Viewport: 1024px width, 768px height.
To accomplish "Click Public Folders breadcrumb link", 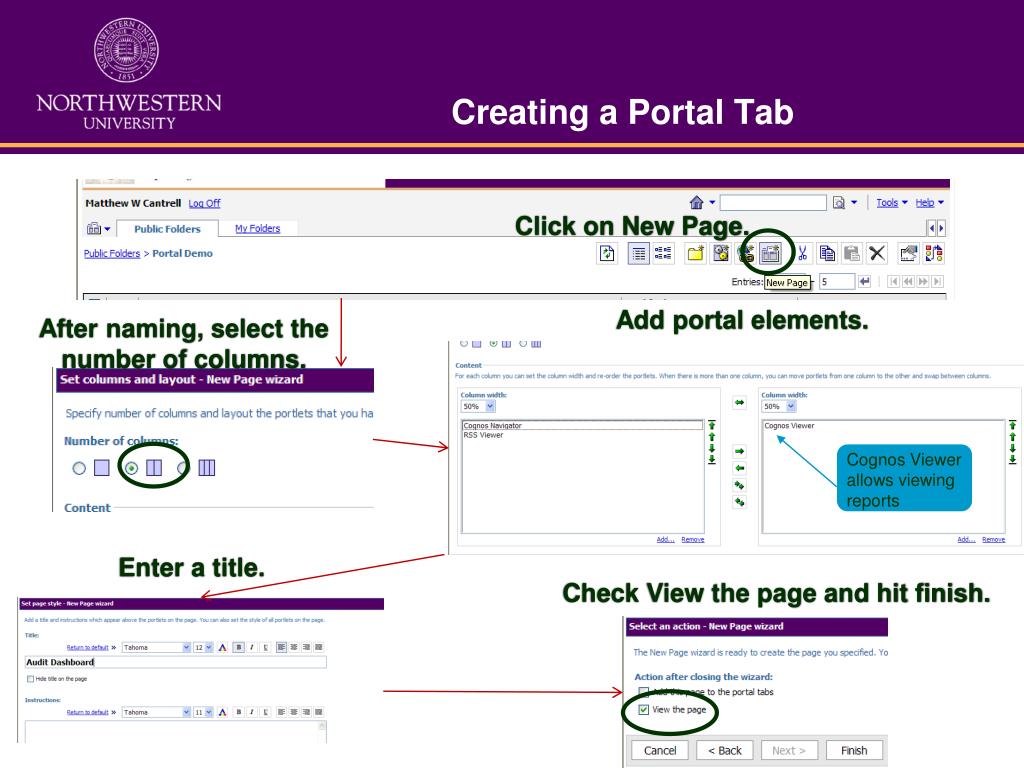I will click(112, 253).
